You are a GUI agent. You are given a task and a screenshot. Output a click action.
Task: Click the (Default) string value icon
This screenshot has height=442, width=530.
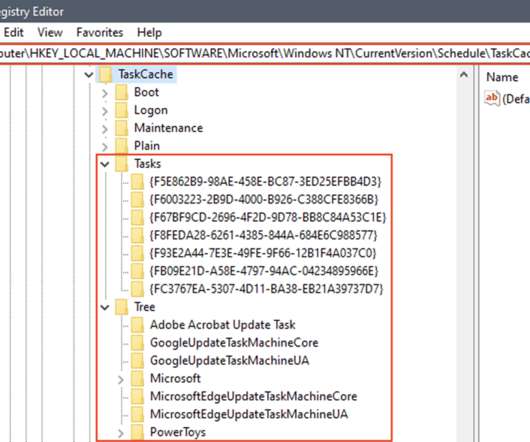pyautogui.click(x=492, y=98)
